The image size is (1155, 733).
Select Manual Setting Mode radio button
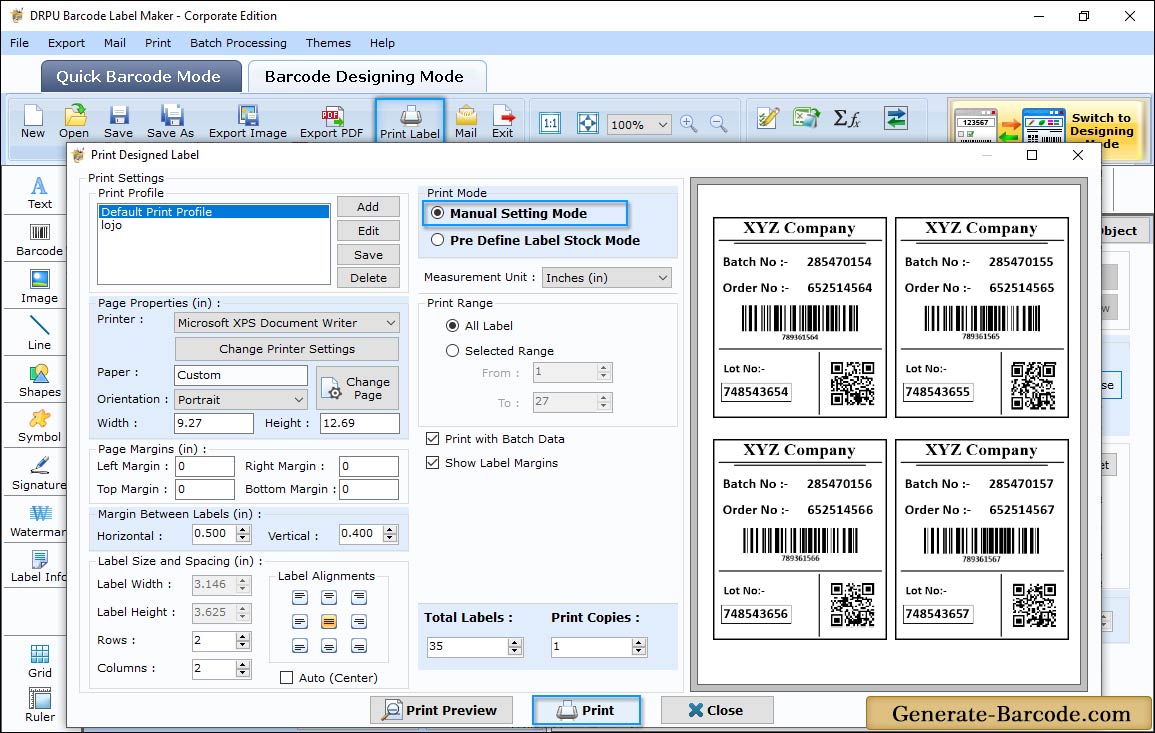coord(438,213)
